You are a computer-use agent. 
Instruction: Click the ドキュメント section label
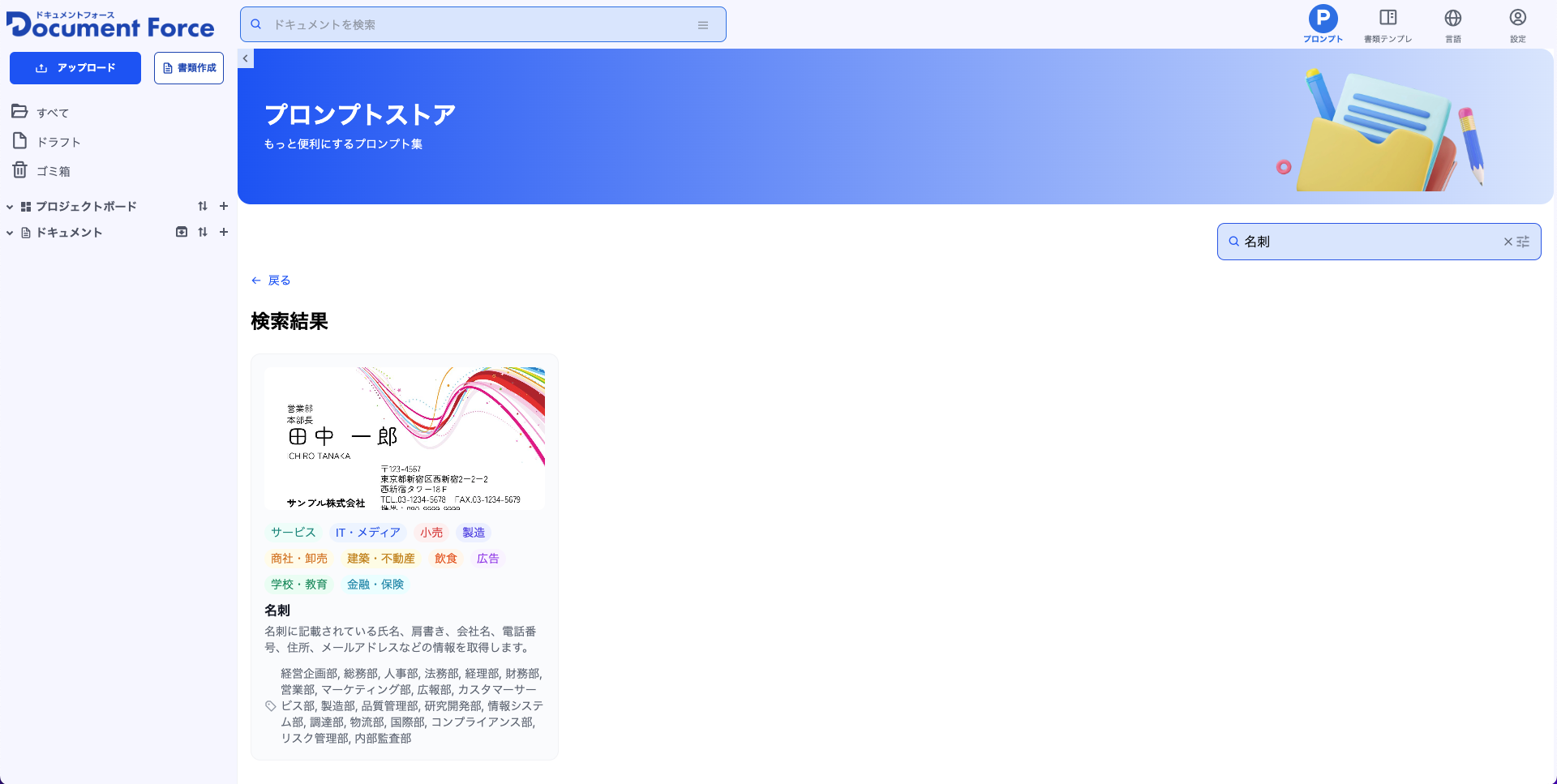[x=69, y=233]
